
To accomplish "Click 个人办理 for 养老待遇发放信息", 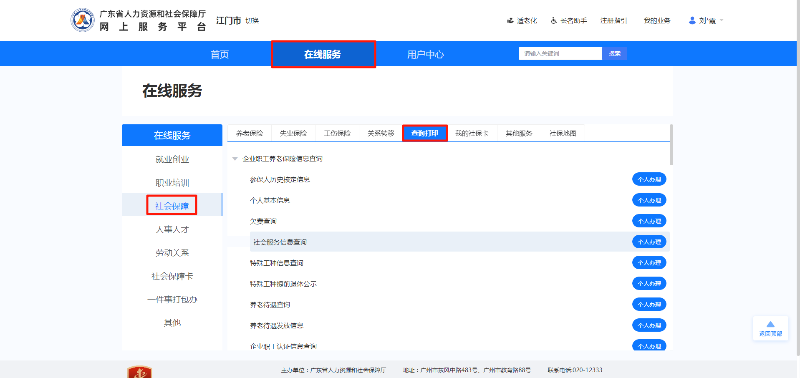I will (649, 325).
